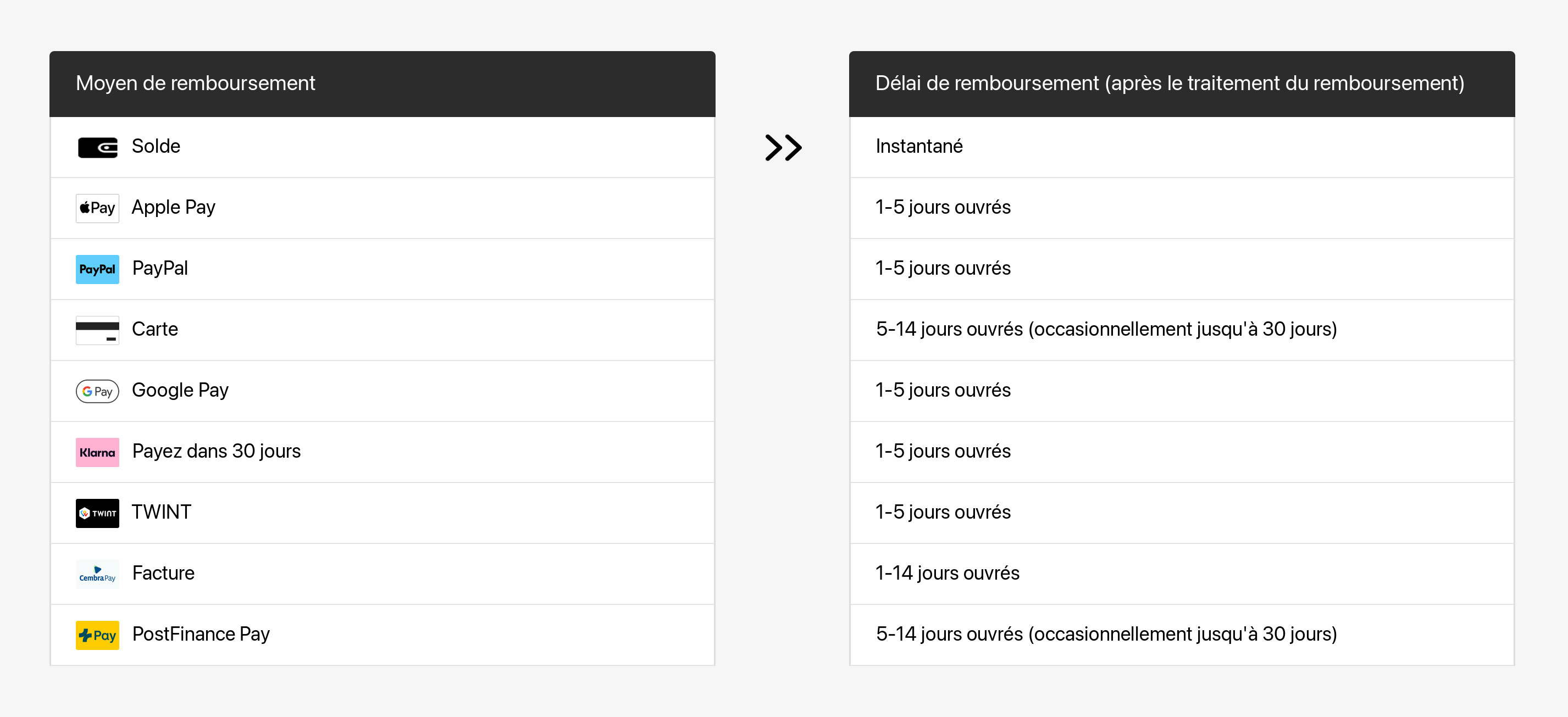
Task: Click the 'TWINT' text label
Action: pos(161,513)
